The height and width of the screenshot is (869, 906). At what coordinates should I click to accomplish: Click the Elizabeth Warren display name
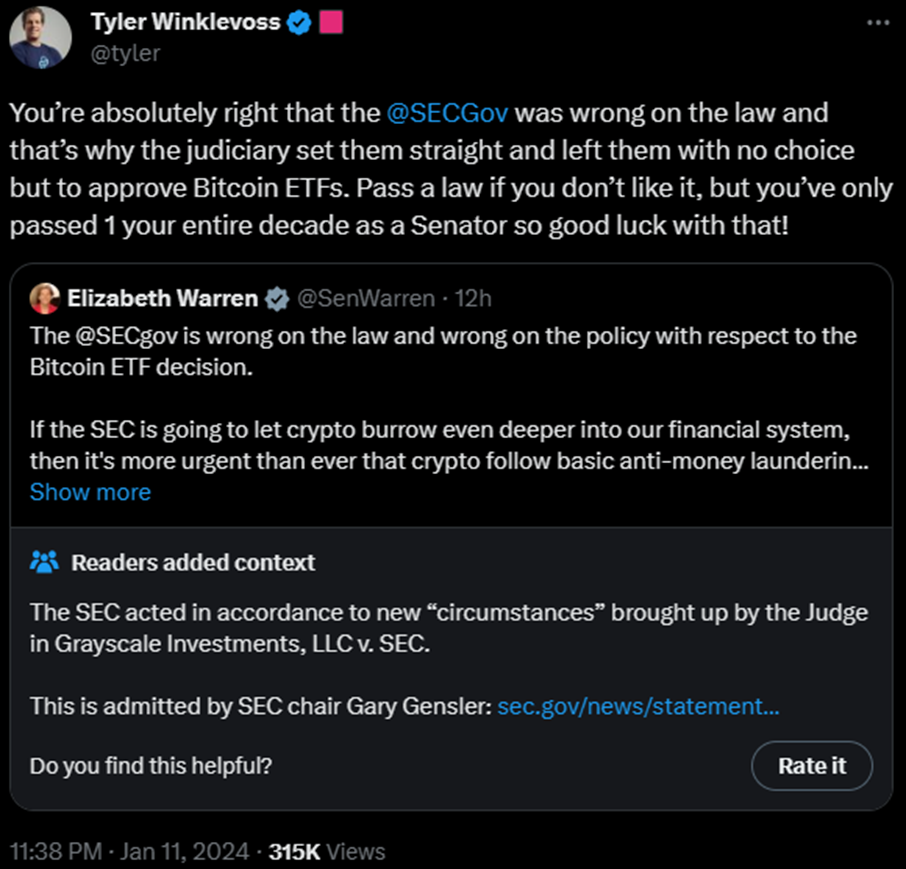click(162, 299)
